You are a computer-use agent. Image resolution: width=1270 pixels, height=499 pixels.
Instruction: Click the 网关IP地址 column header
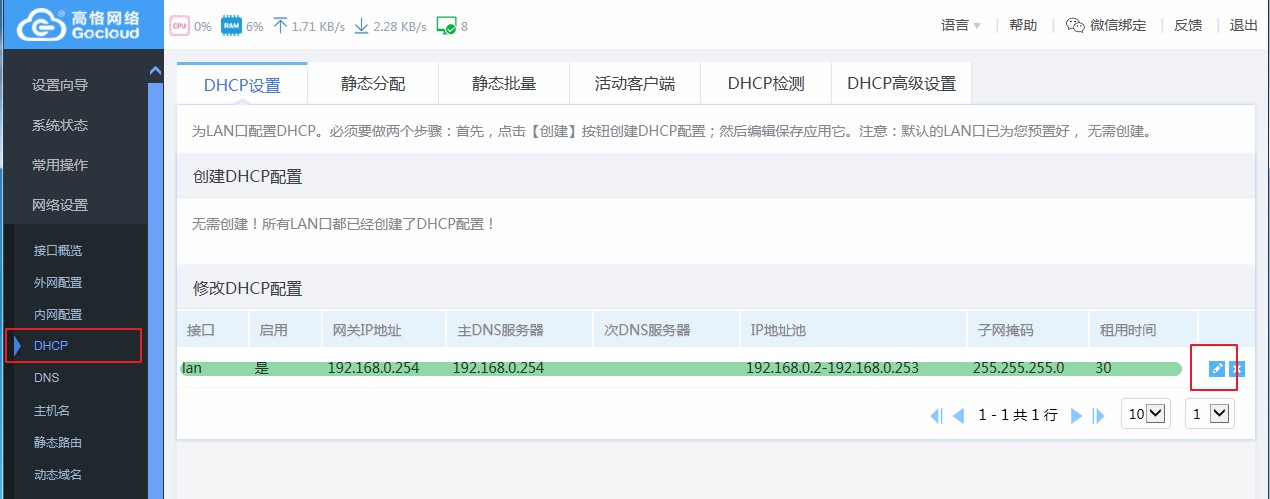(383, 330)
